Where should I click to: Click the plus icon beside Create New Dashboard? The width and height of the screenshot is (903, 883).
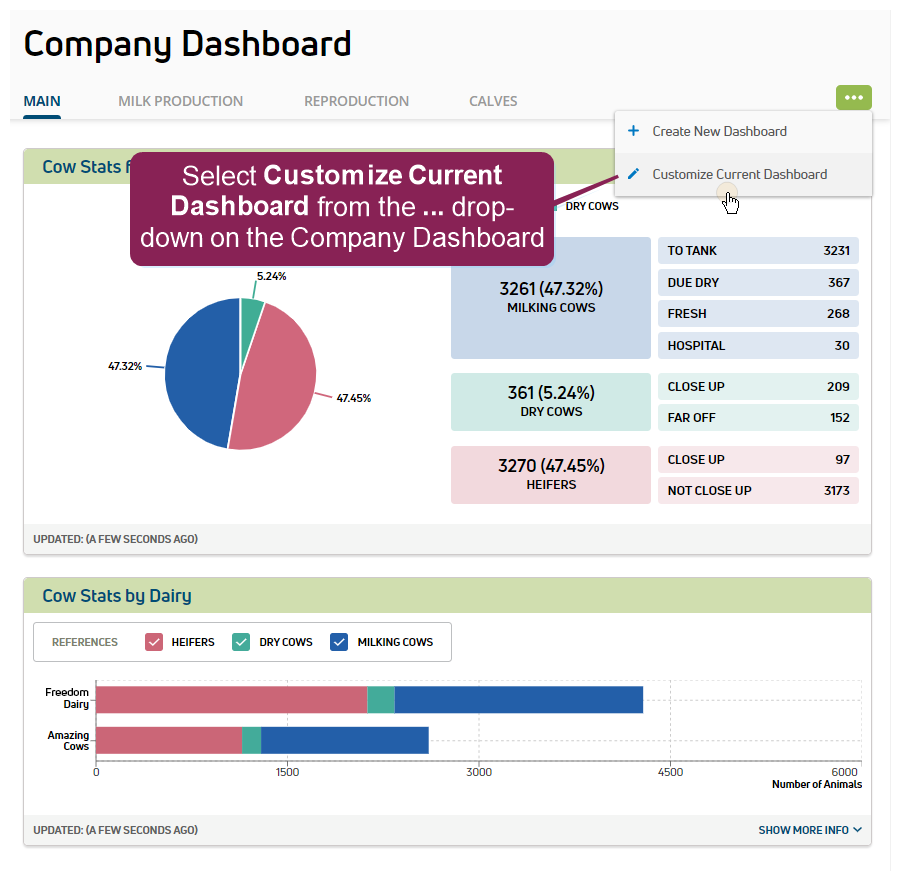[x=633, y=131]
